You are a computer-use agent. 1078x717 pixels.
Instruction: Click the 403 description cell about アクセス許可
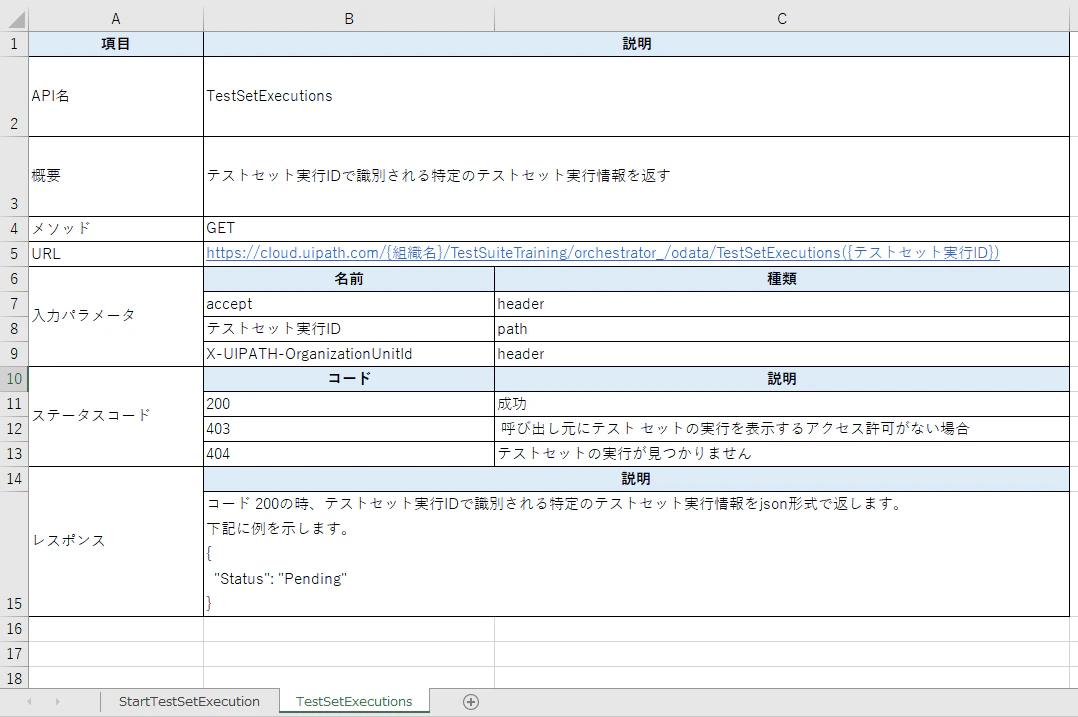(782, 429)
